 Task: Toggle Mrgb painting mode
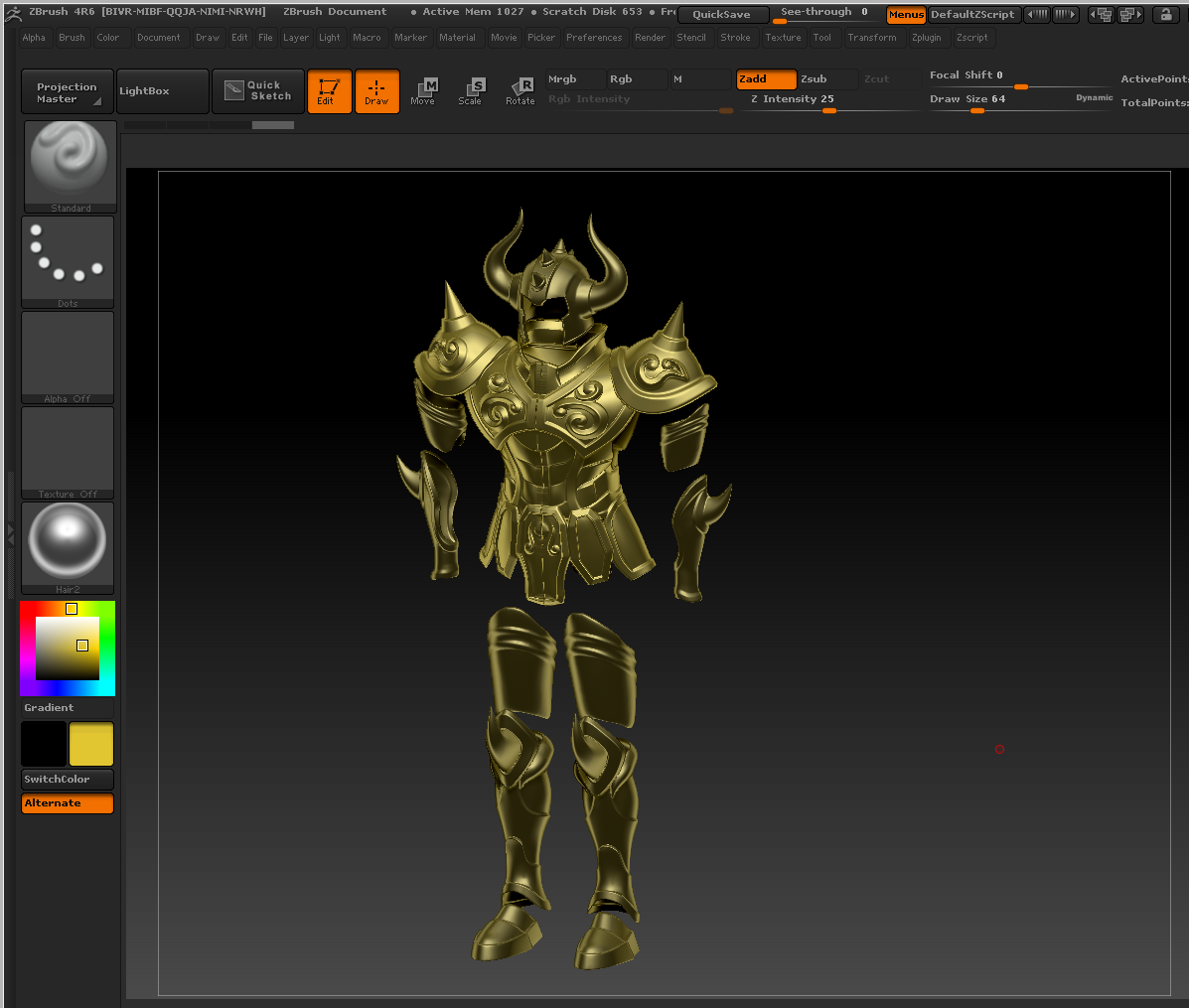pos(575,78)
